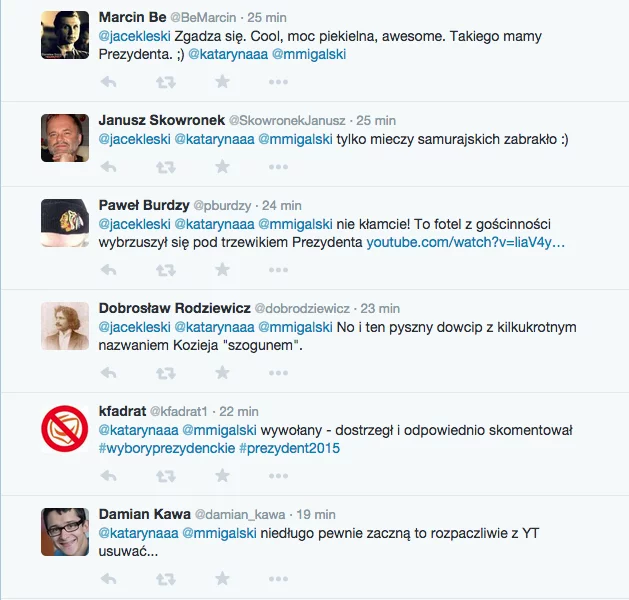Open kfadrat's red prohibition avatar

pyautogui.click(x=65, y=429)
